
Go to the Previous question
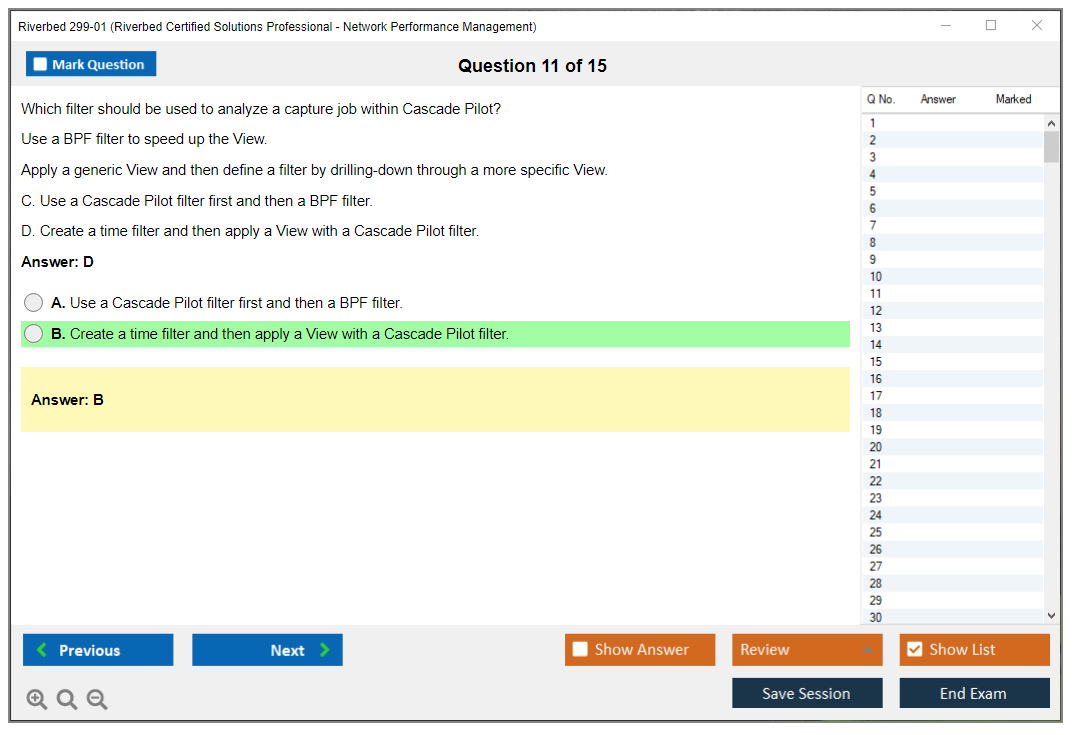coord(98,650)
